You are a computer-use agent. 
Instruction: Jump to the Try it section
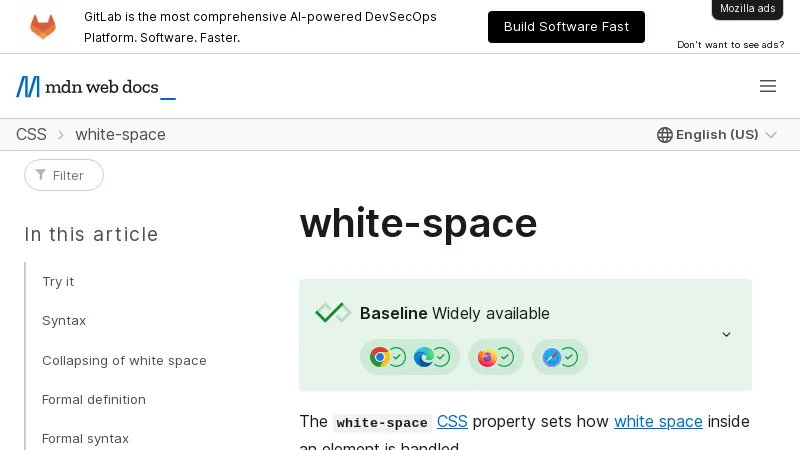coord(58,282)
